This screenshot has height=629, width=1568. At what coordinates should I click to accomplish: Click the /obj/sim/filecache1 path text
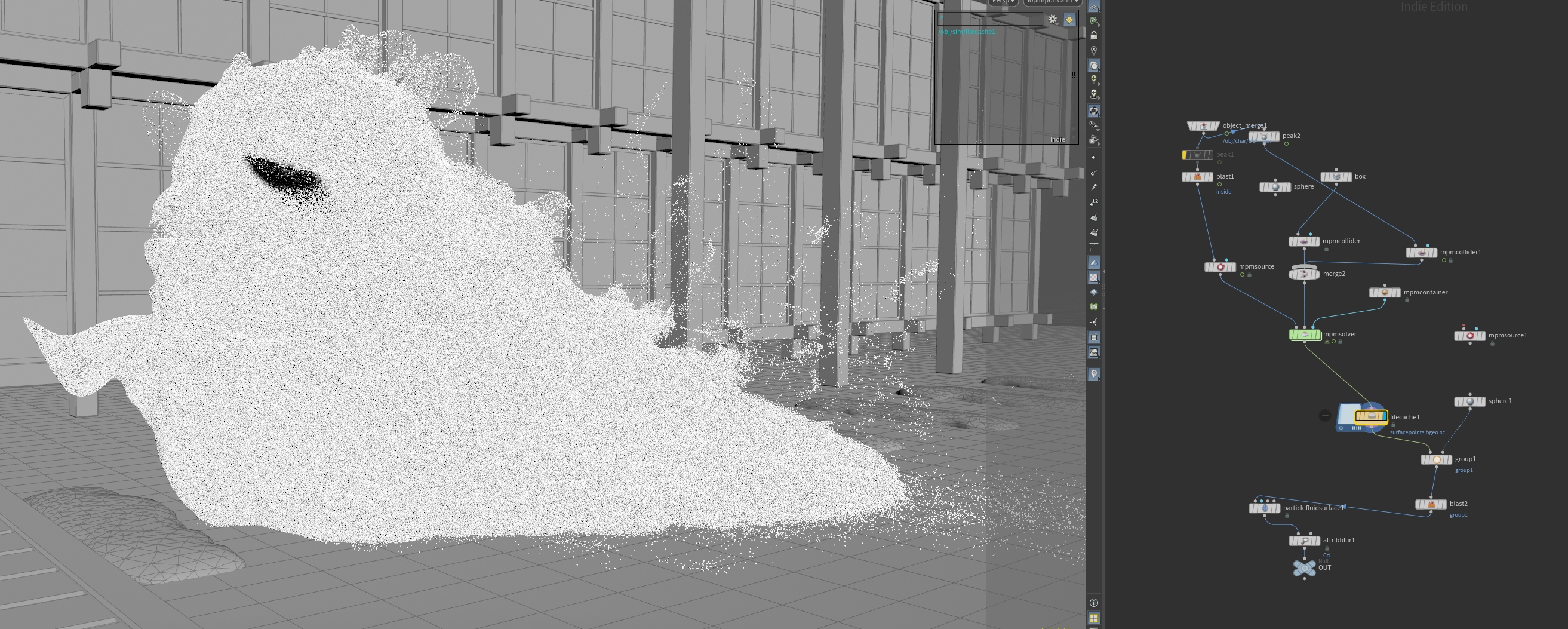tap(967, 32)
